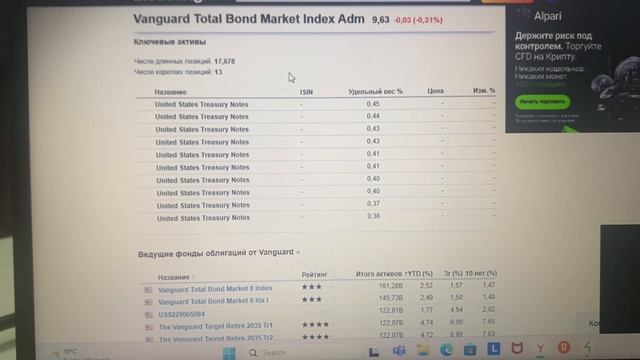This screenshot has width=640, height=360.
Task: Click the ISIN column header
Action: [306, 92]
